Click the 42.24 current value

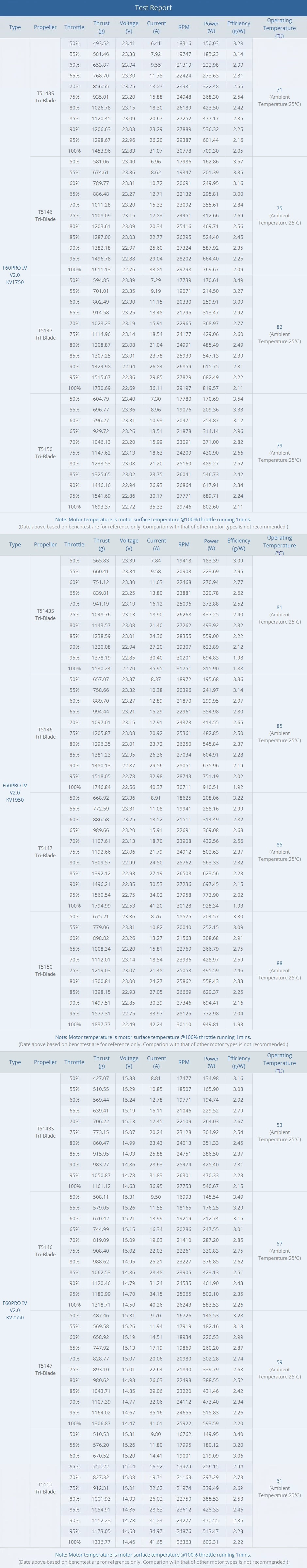(156, 1025)
